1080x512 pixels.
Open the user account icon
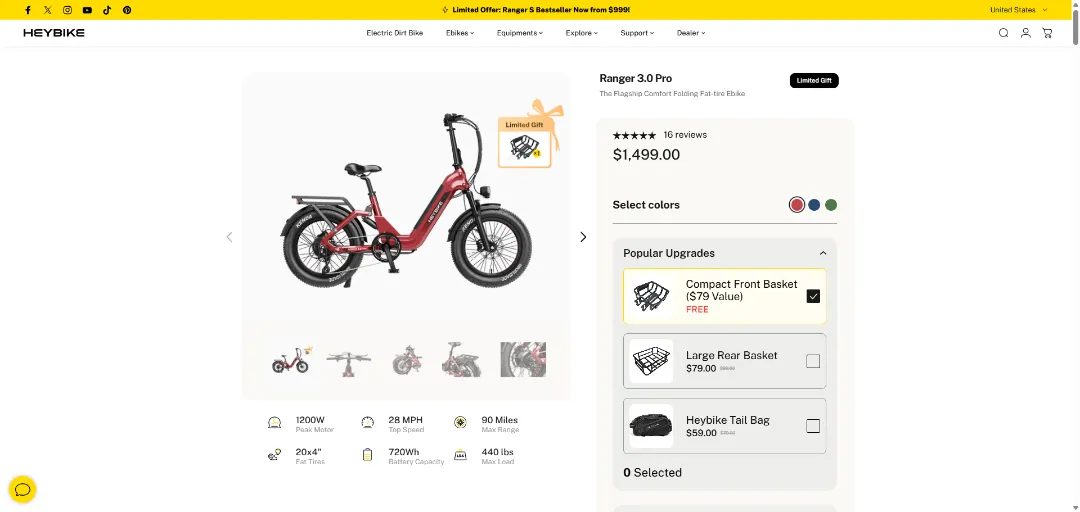point(1025,33)
